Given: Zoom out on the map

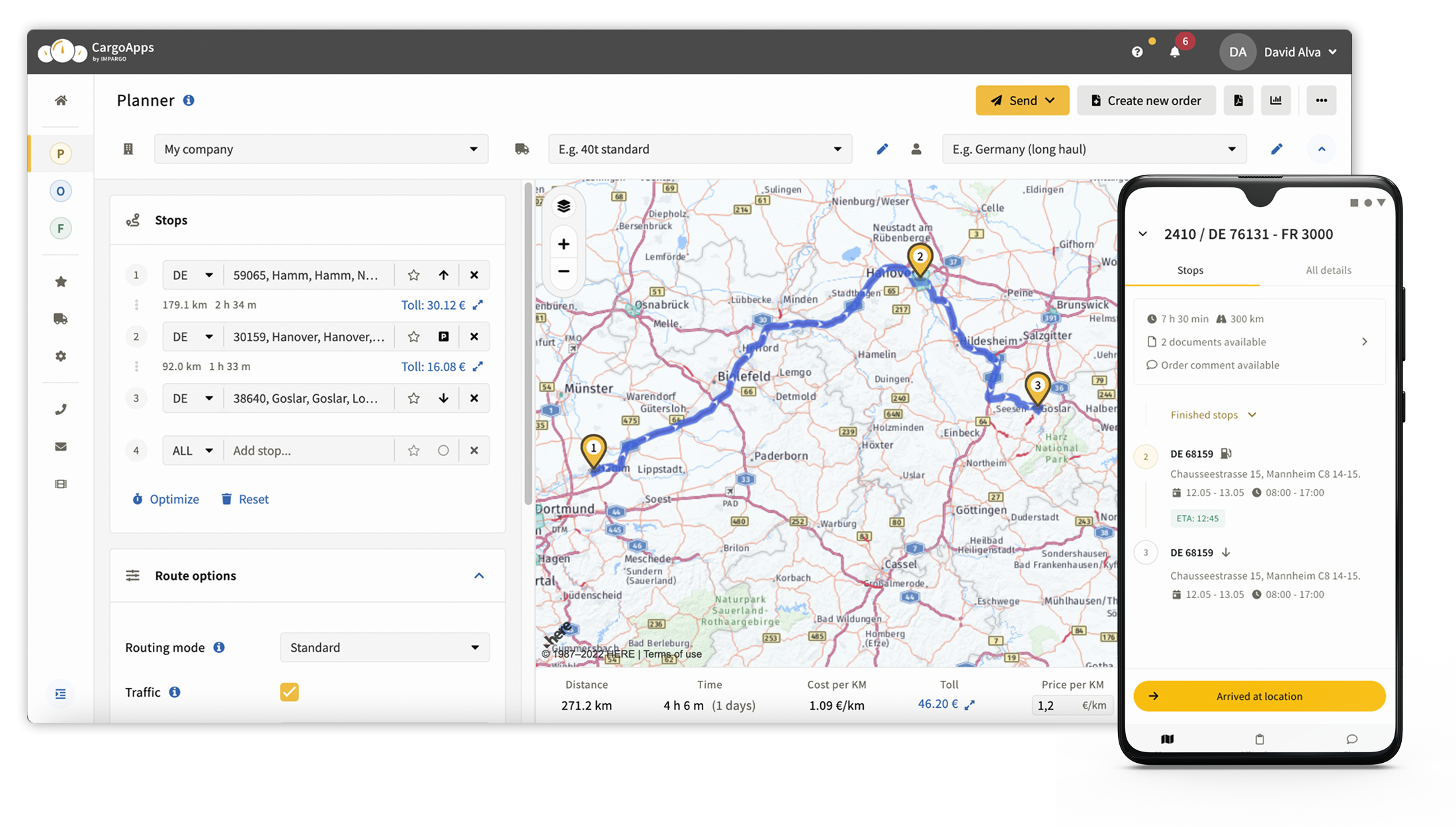Looking at the screenshot, I should tap(564, 271).
